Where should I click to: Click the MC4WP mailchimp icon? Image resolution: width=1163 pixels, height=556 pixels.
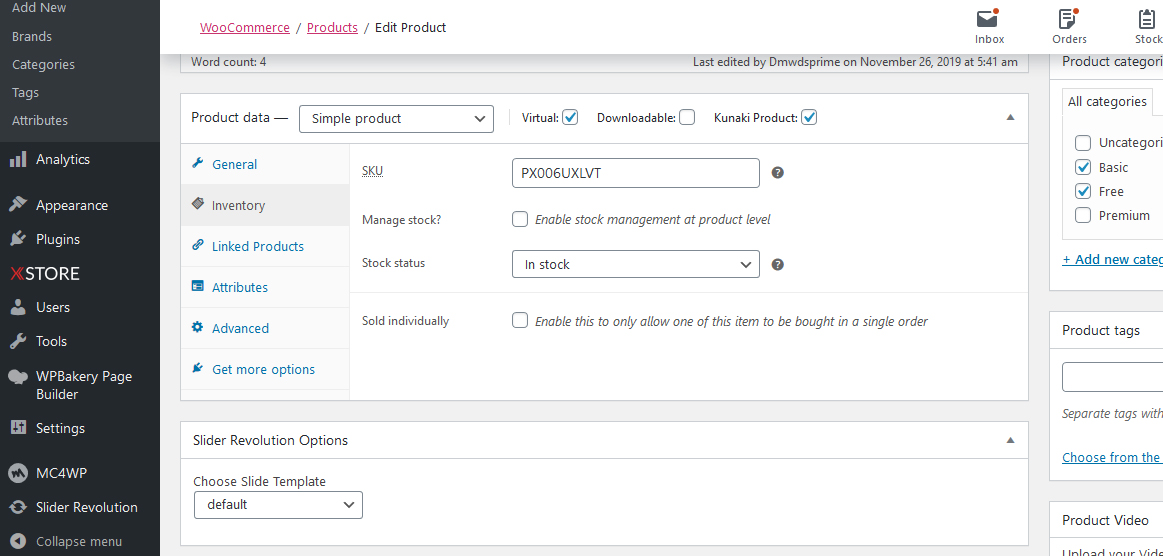pos(19,473)
